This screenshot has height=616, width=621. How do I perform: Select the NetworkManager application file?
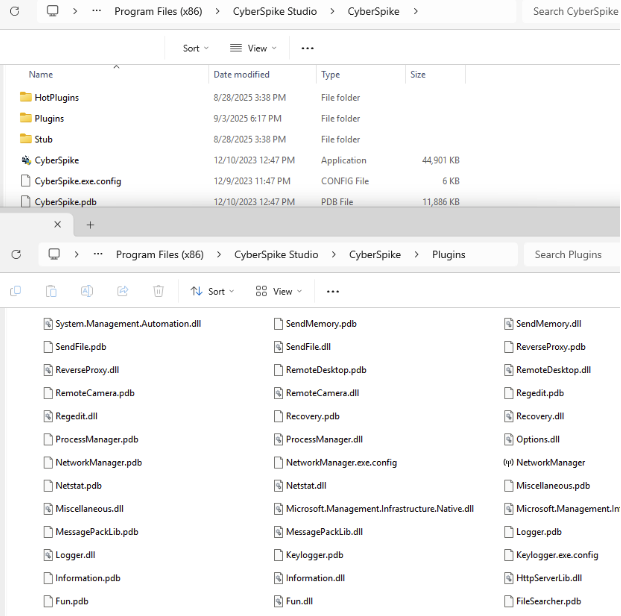pyautogui.click(x=550, y=462)
